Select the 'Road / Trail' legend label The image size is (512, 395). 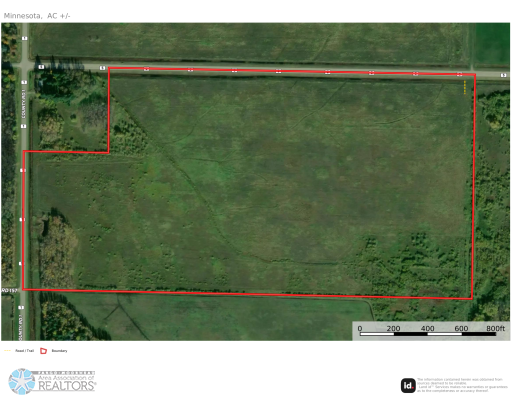24,351
